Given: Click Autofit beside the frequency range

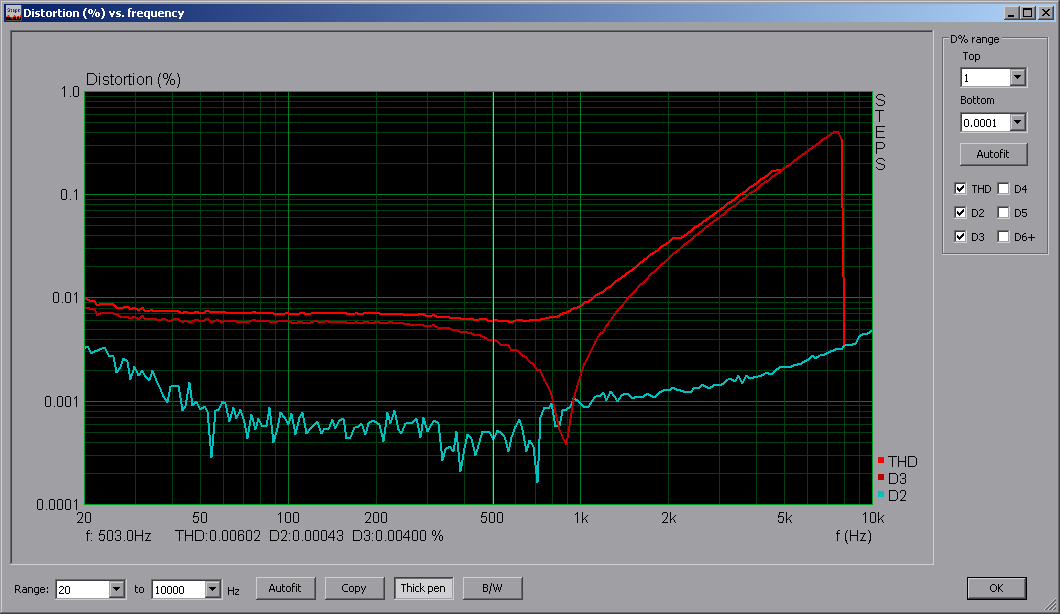Looking at the screenshot, I should [285, 588].
